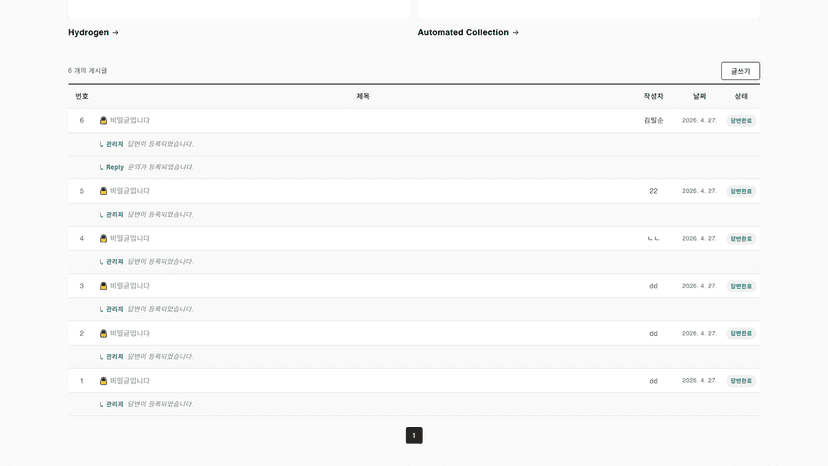This screenshot has height=466, width=828.
Task: Open the 관리자 reply under post 4
Action: (414, 262)
